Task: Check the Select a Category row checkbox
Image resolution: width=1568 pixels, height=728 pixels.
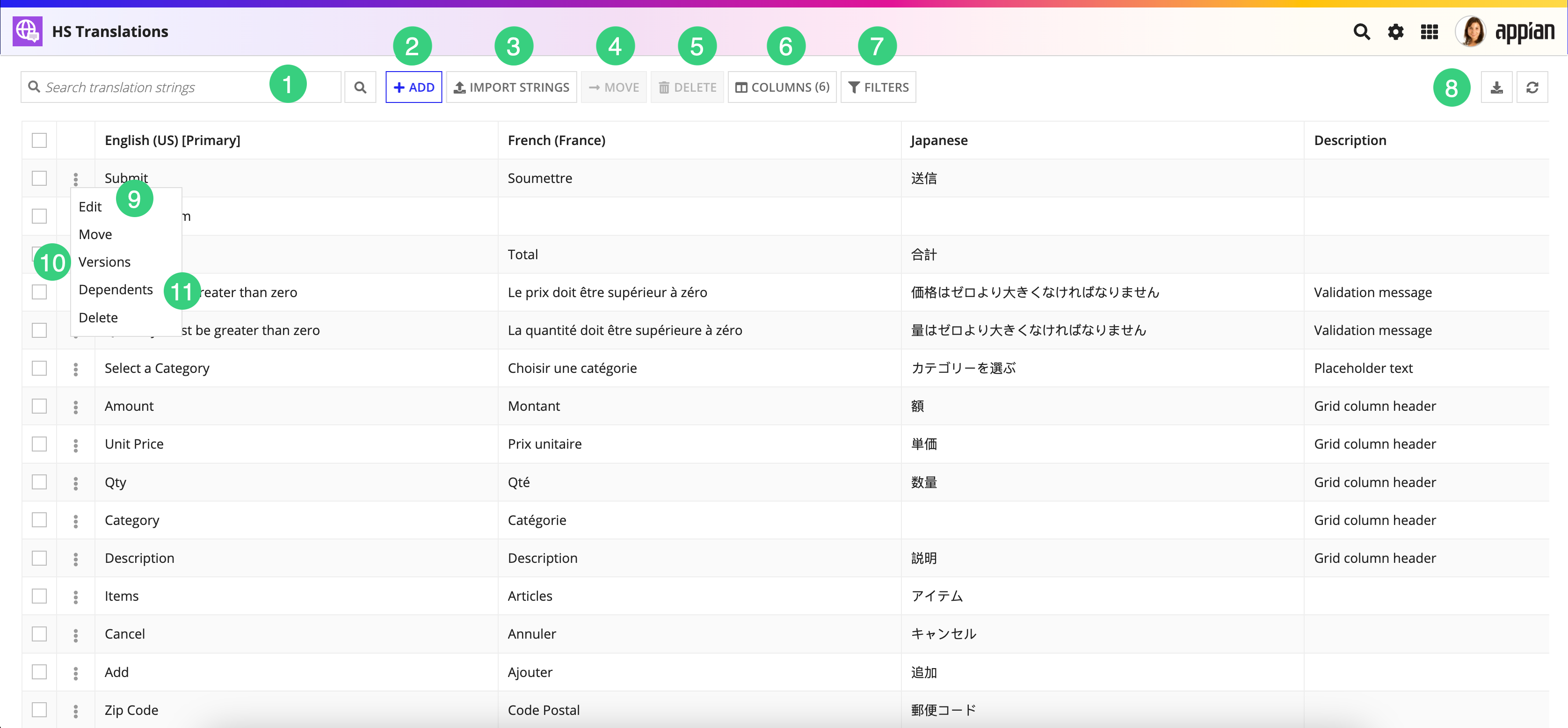Action: [40, 368]
